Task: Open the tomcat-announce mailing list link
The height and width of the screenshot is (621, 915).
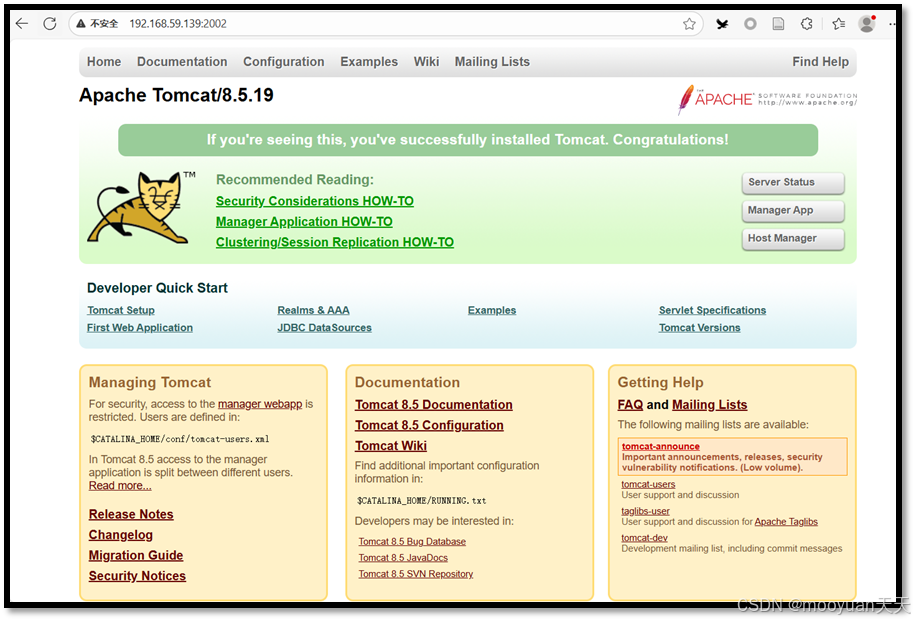Action: pos(661,446)
